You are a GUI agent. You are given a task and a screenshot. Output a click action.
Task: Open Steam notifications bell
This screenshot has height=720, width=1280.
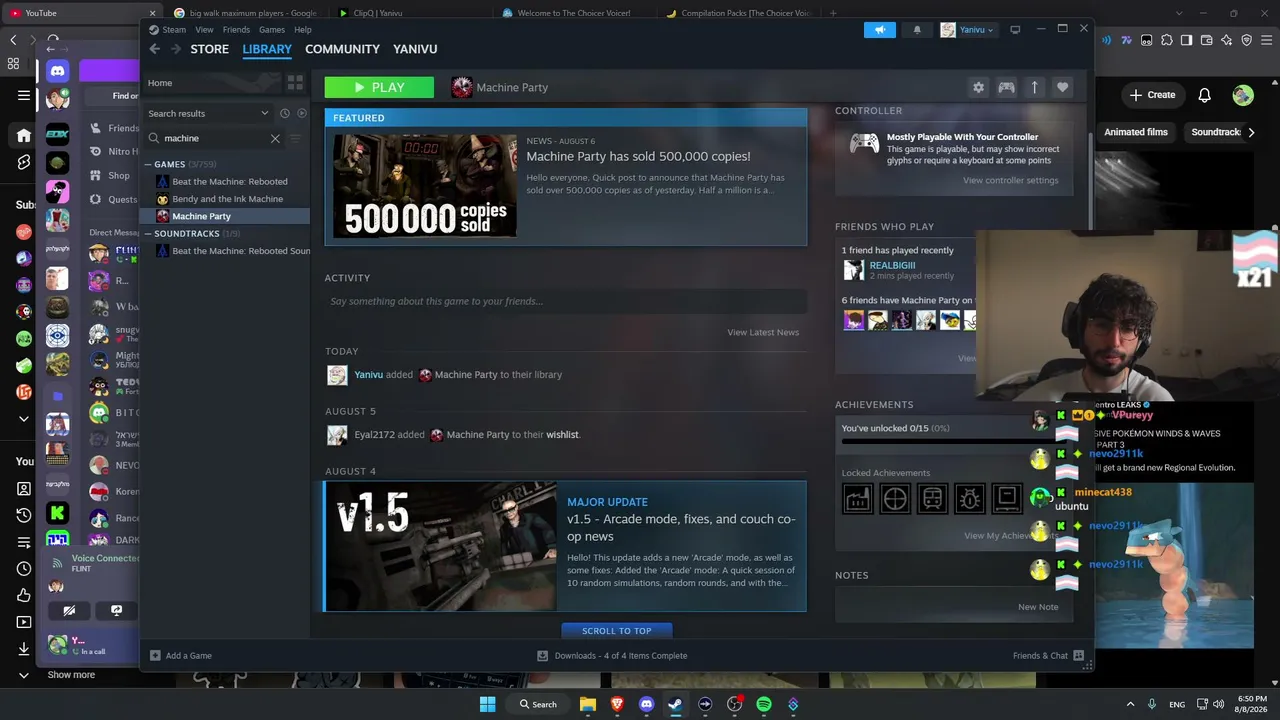pyautogui.click(x=917, y=30)
